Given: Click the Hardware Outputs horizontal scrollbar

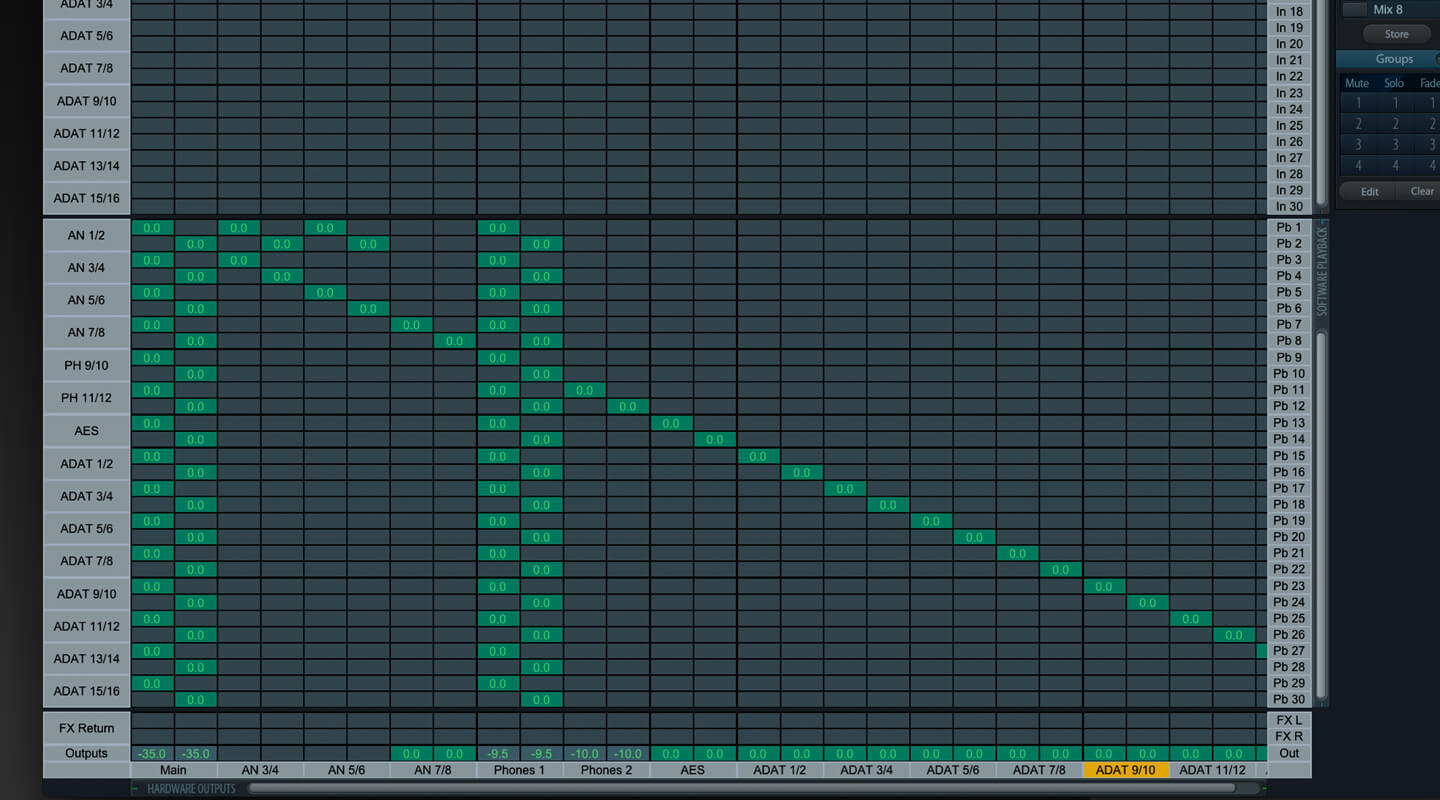Looking at the screenshot, I should pyautogui.click(x=700, y=788).
